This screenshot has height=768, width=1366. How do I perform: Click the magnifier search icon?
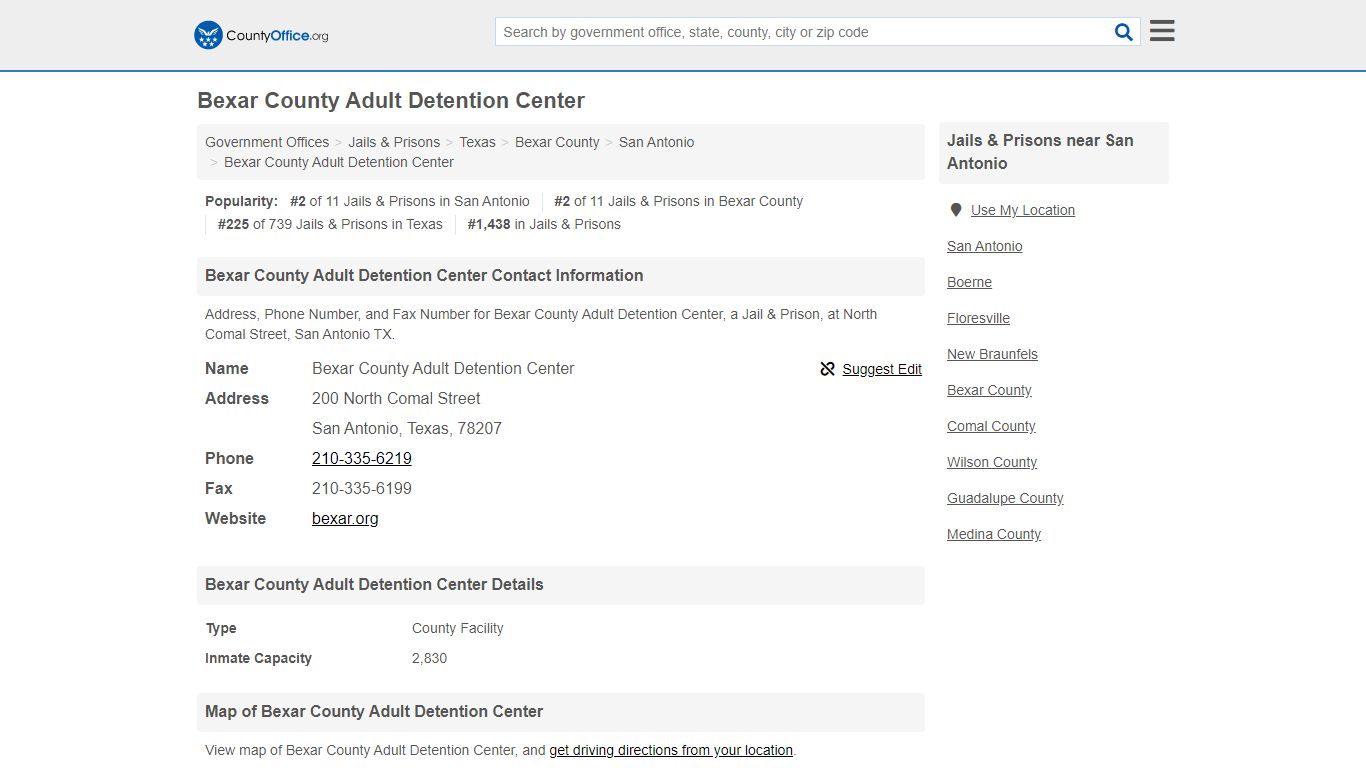coord(1124,32)
